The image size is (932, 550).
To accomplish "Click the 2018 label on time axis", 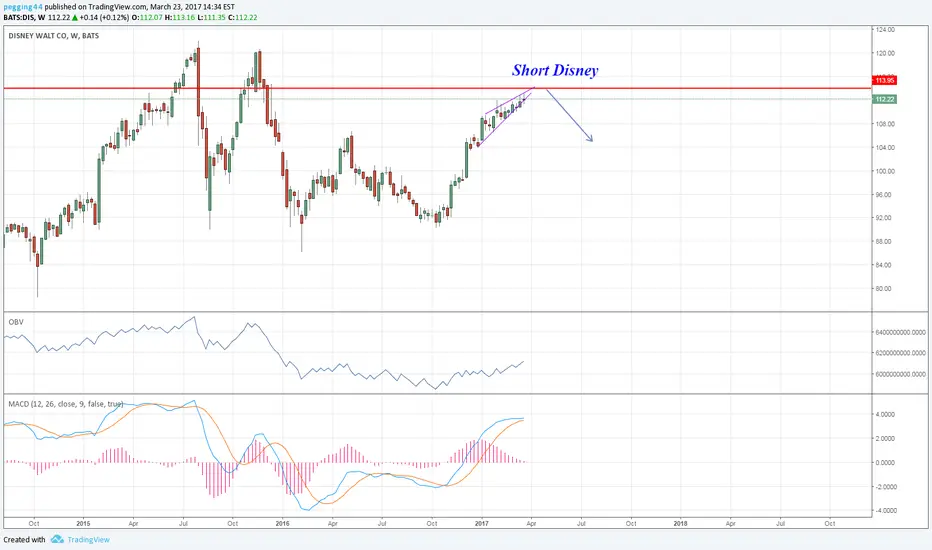I will pyautogui.click(x=681, y=523).
